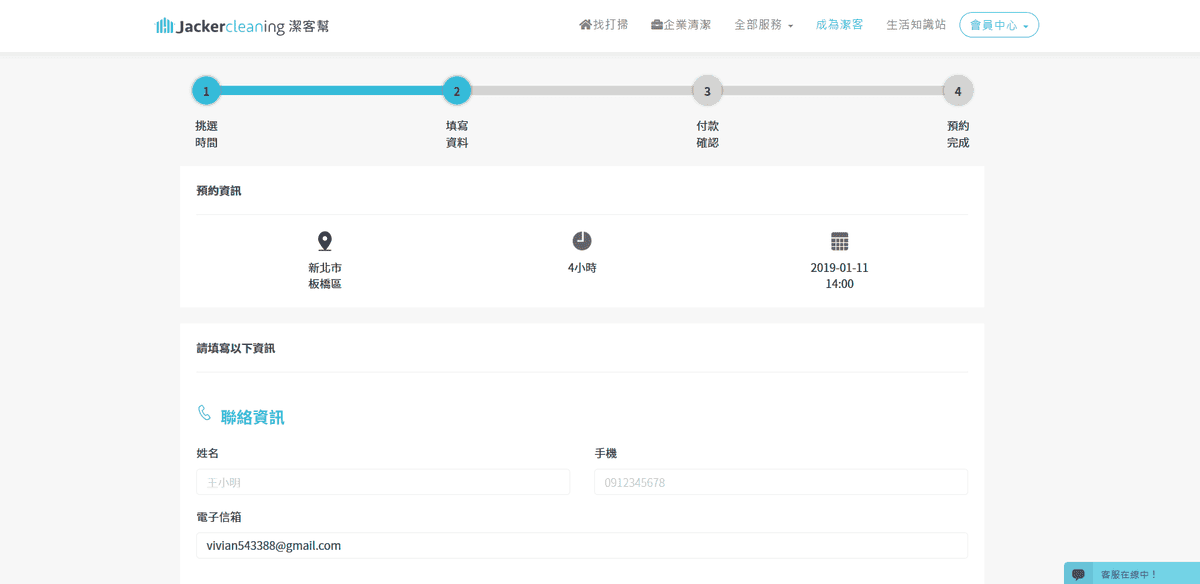Go to 生活知識站 in navigation
This screenshot has height=584, width=1200.
(915, 25)
